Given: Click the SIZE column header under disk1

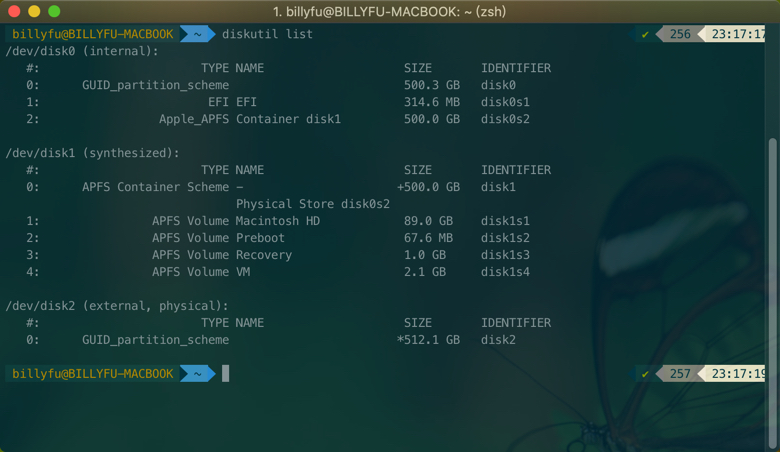Looking at the screenshot, I should pos(418,170).
